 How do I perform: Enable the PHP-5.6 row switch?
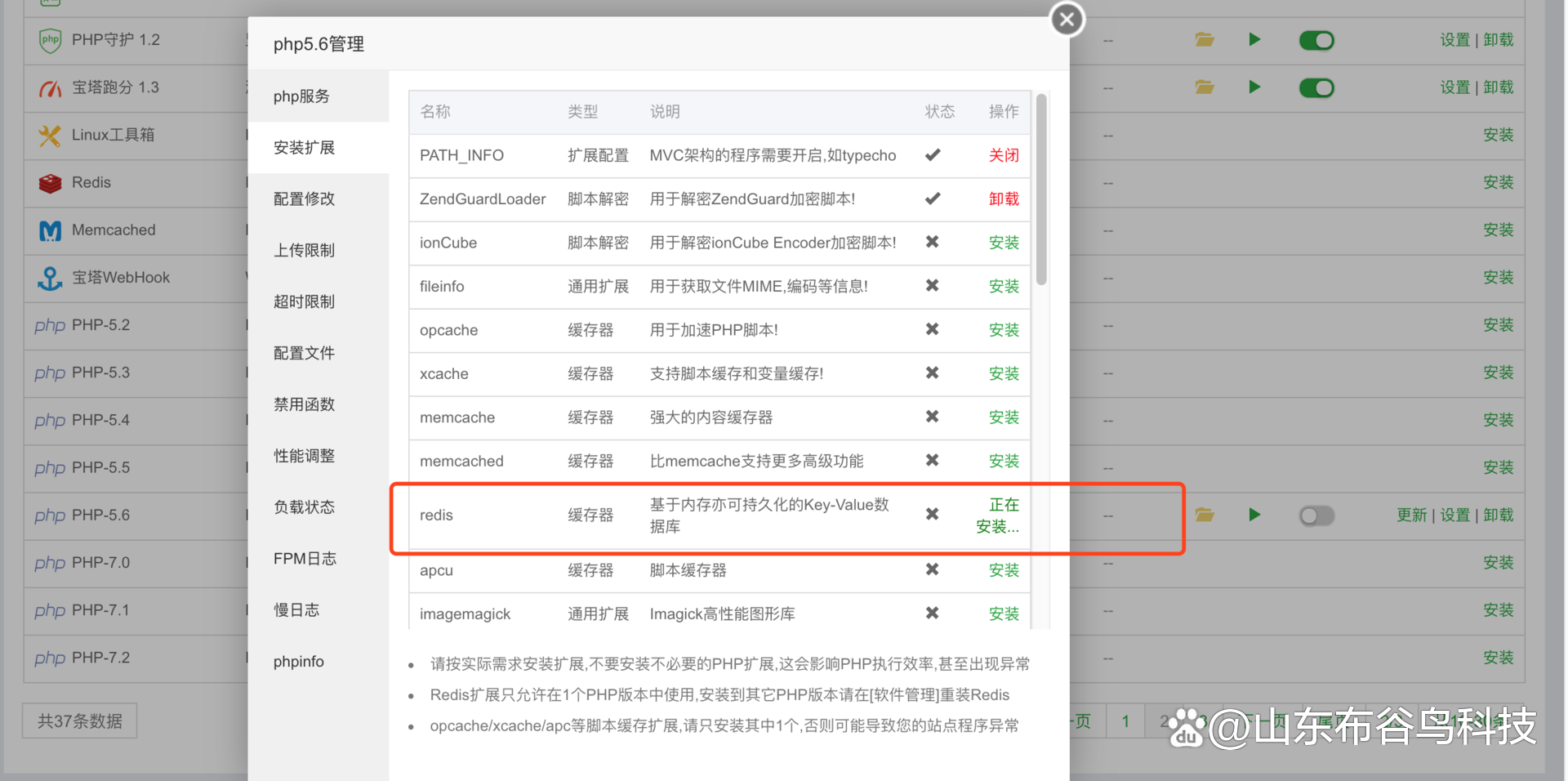(1316, 515)
